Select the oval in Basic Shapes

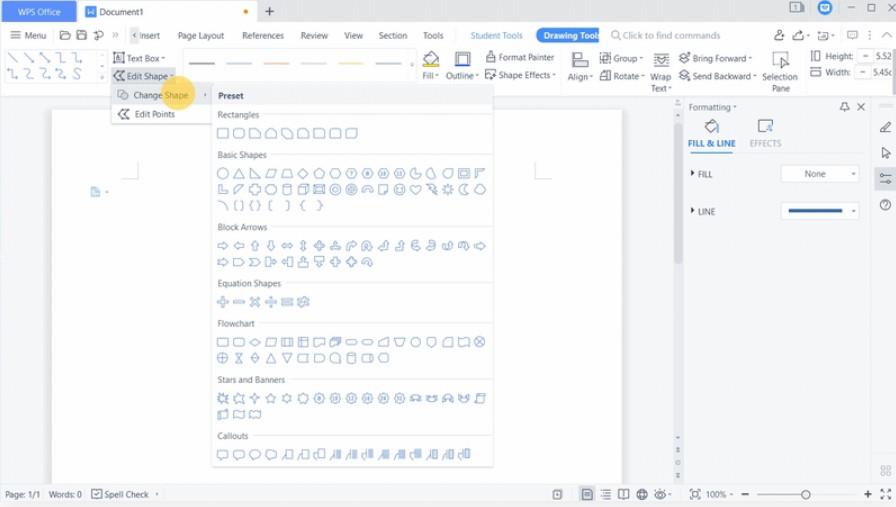tap(223, 173)
